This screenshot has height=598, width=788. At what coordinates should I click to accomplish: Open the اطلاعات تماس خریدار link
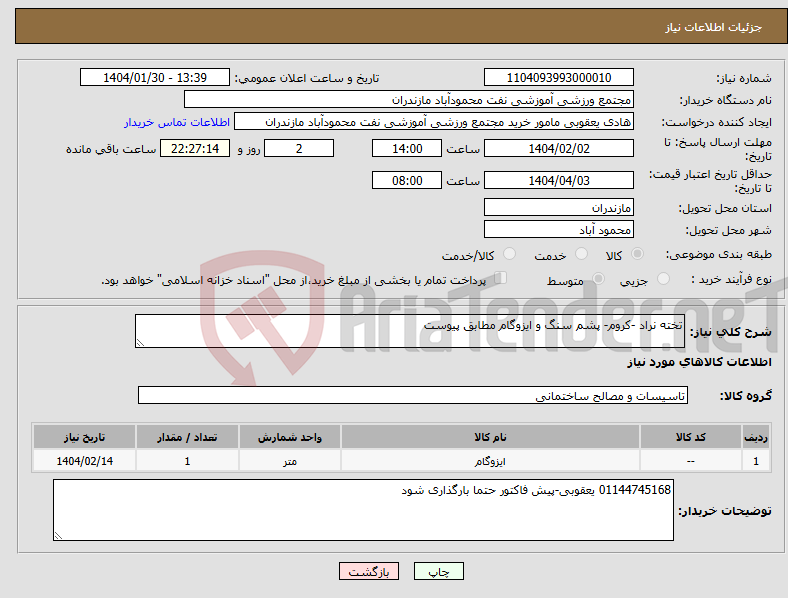coord(177,122)
